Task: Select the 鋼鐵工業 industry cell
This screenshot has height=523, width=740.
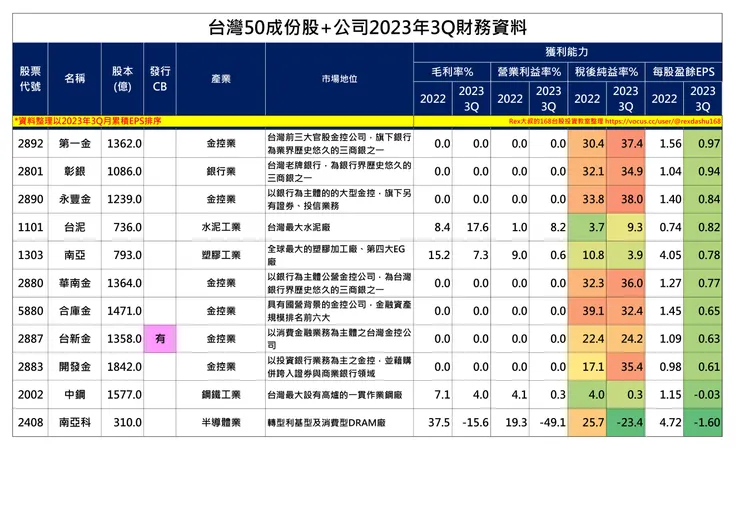Action: [221, 394]
